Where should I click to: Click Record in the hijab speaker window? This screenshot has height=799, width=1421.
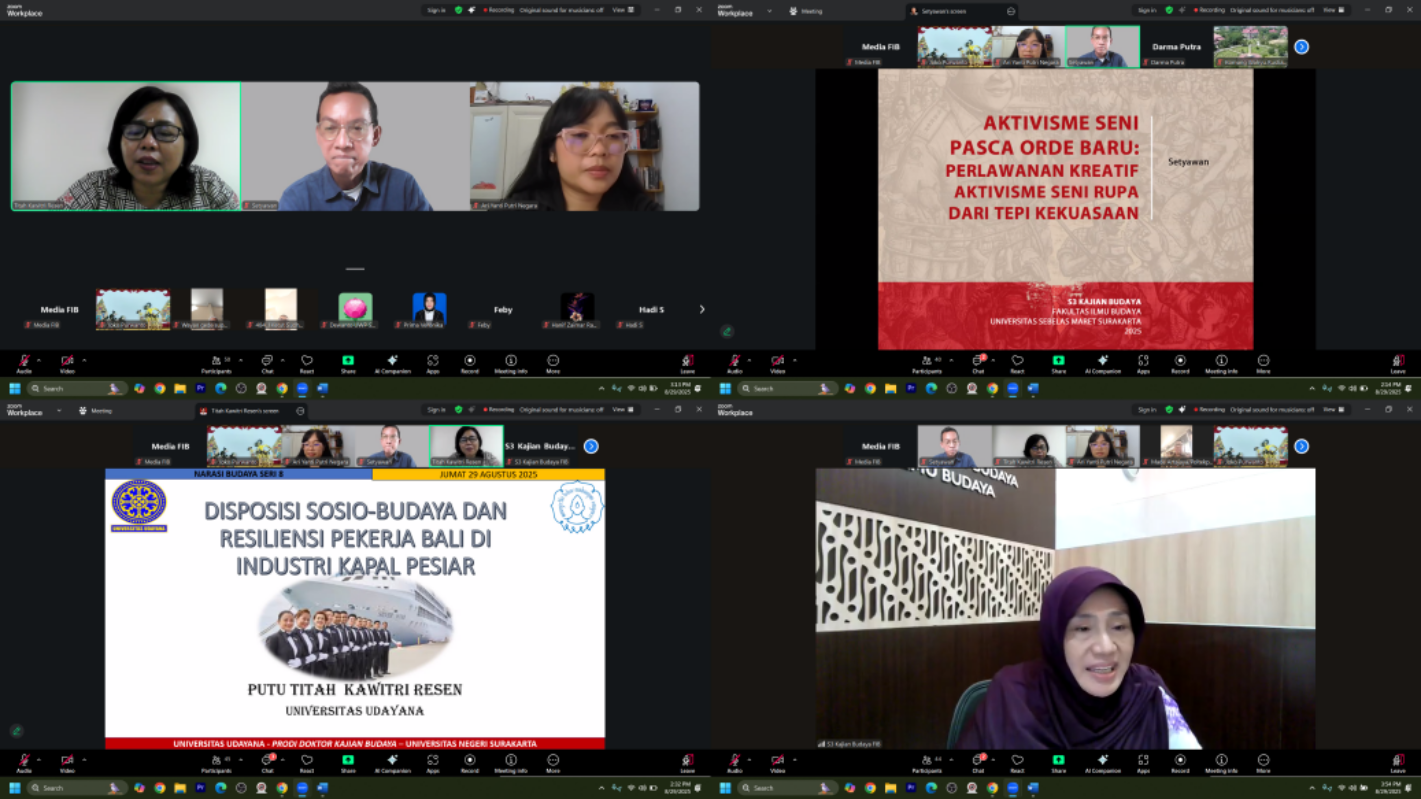pos(1180,764)
